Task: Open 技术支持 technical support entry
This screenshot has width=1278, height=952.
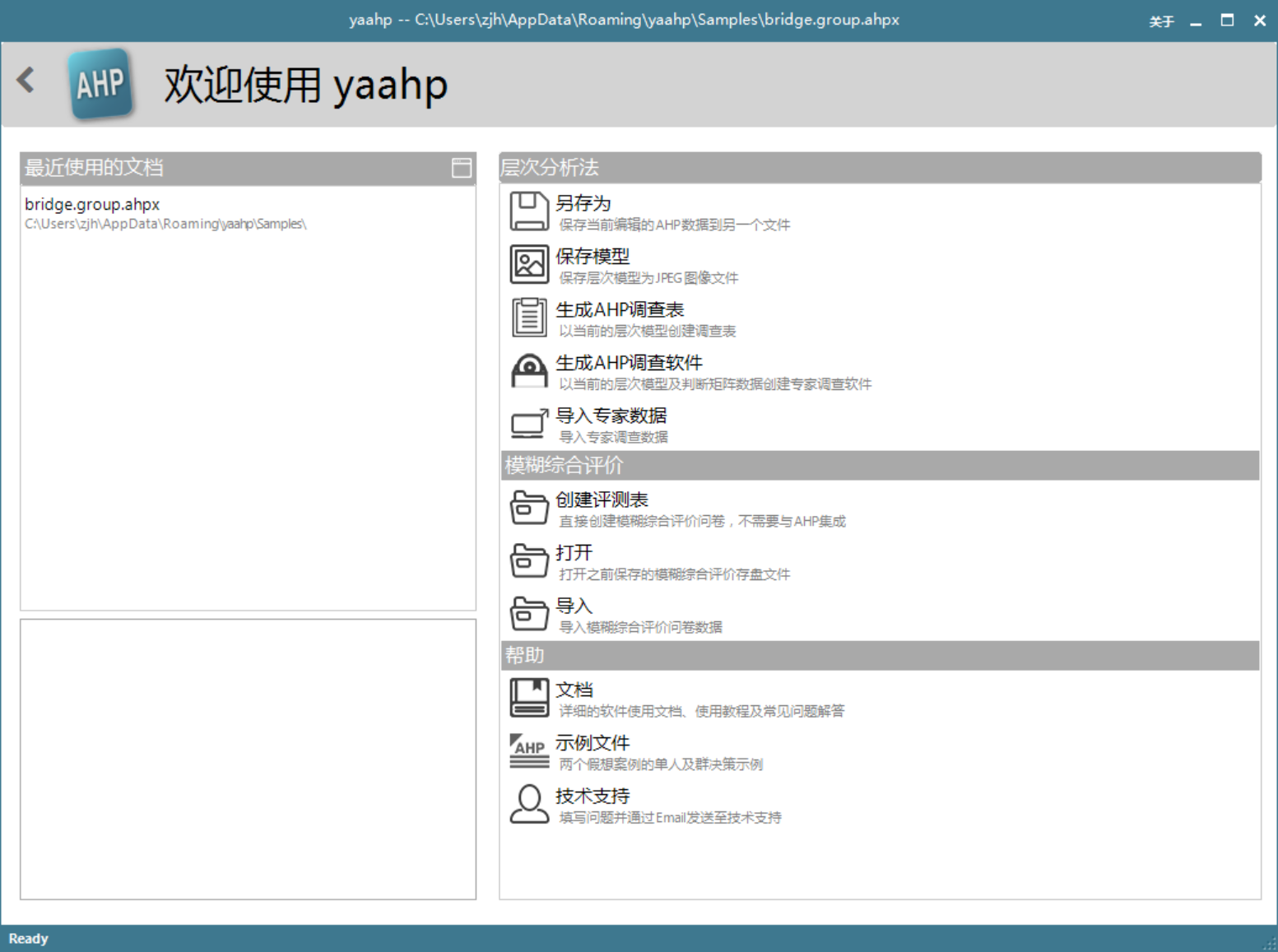Action: point(593,796)
